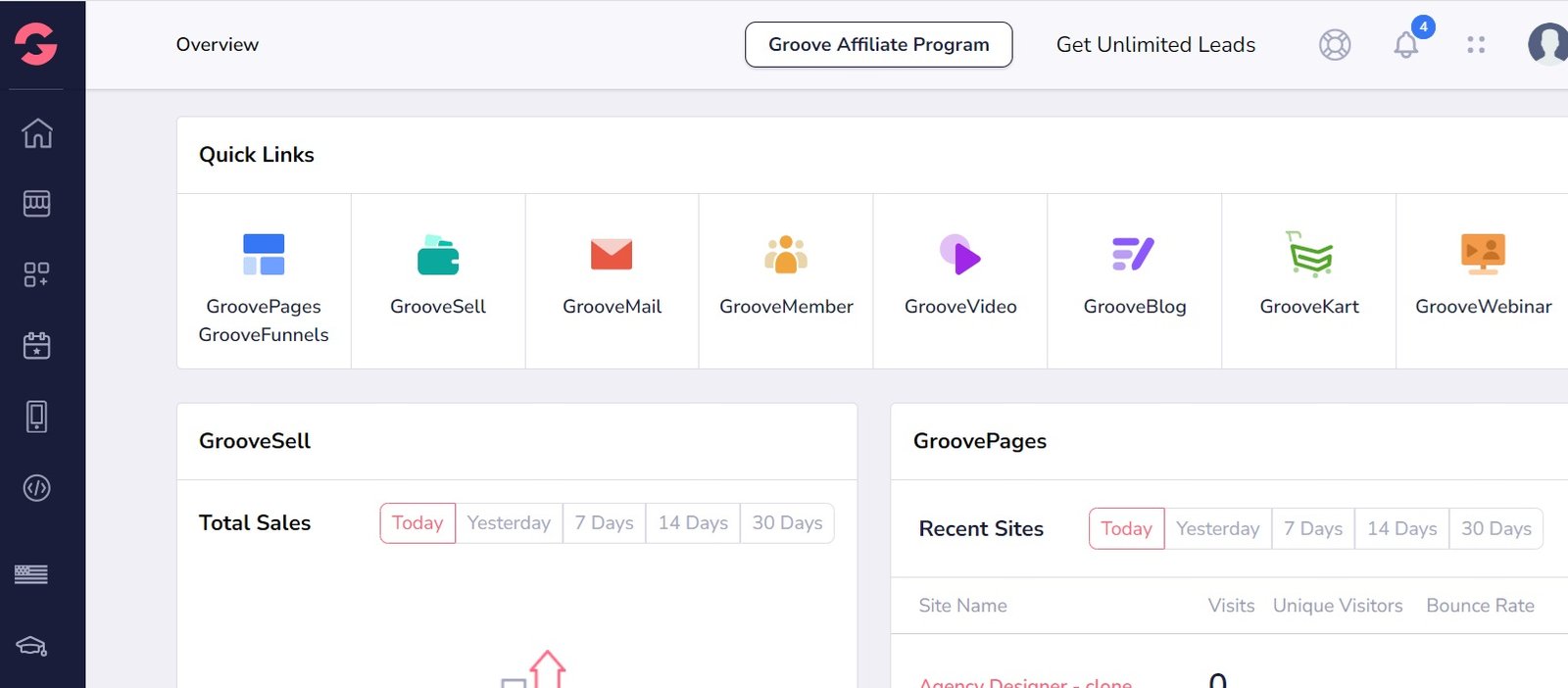This screenshot has height=688, width=1568.
Task: Open the Home icon in sidebar
Action: point(37,132)
